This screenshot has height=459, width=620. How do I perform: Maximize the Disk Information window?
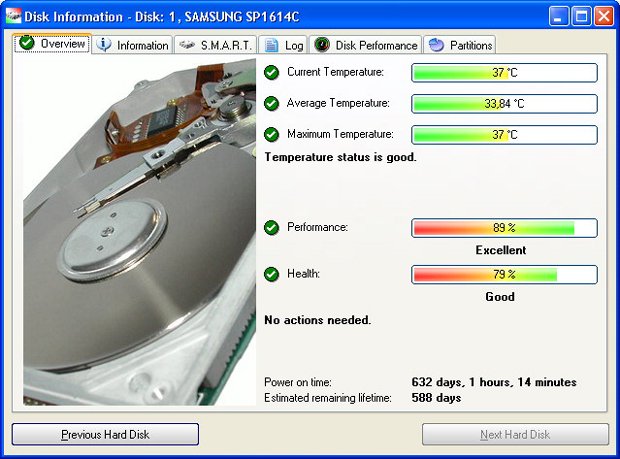pos(583,16)
